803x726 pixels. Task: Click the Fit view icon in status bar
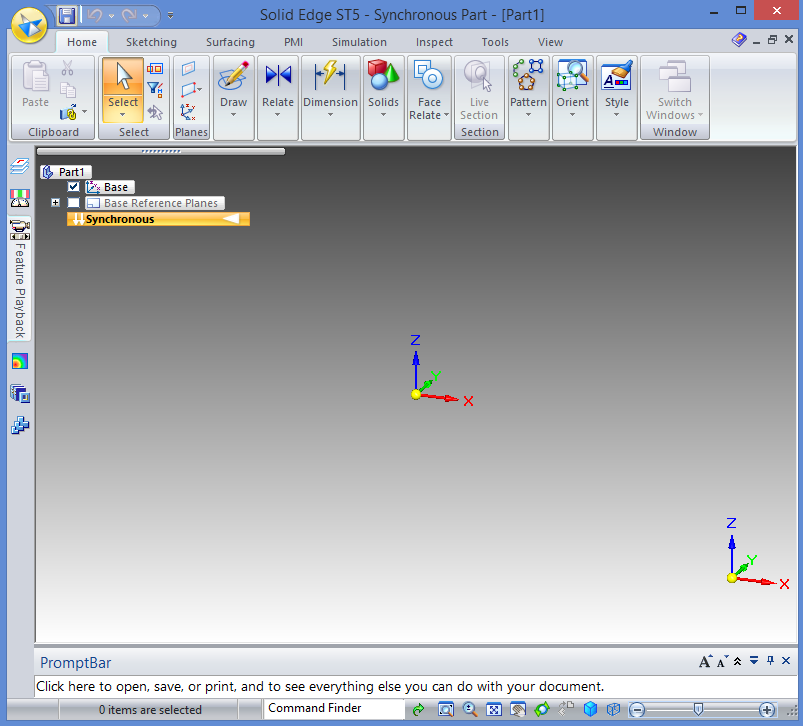pyautogui.click(x=494, y=710)
